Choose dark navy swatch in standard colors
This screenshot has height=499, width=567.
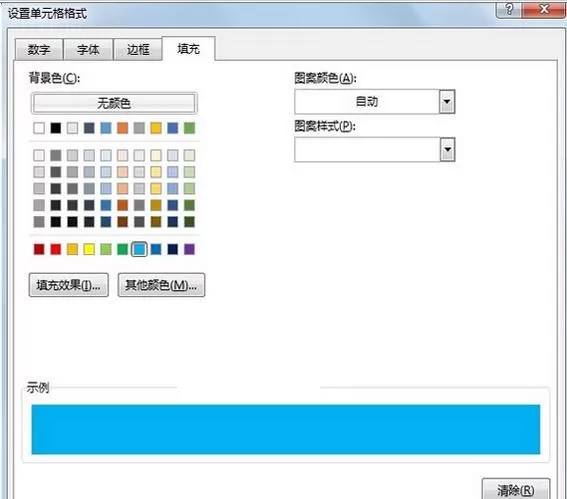[x=172, y=249]
